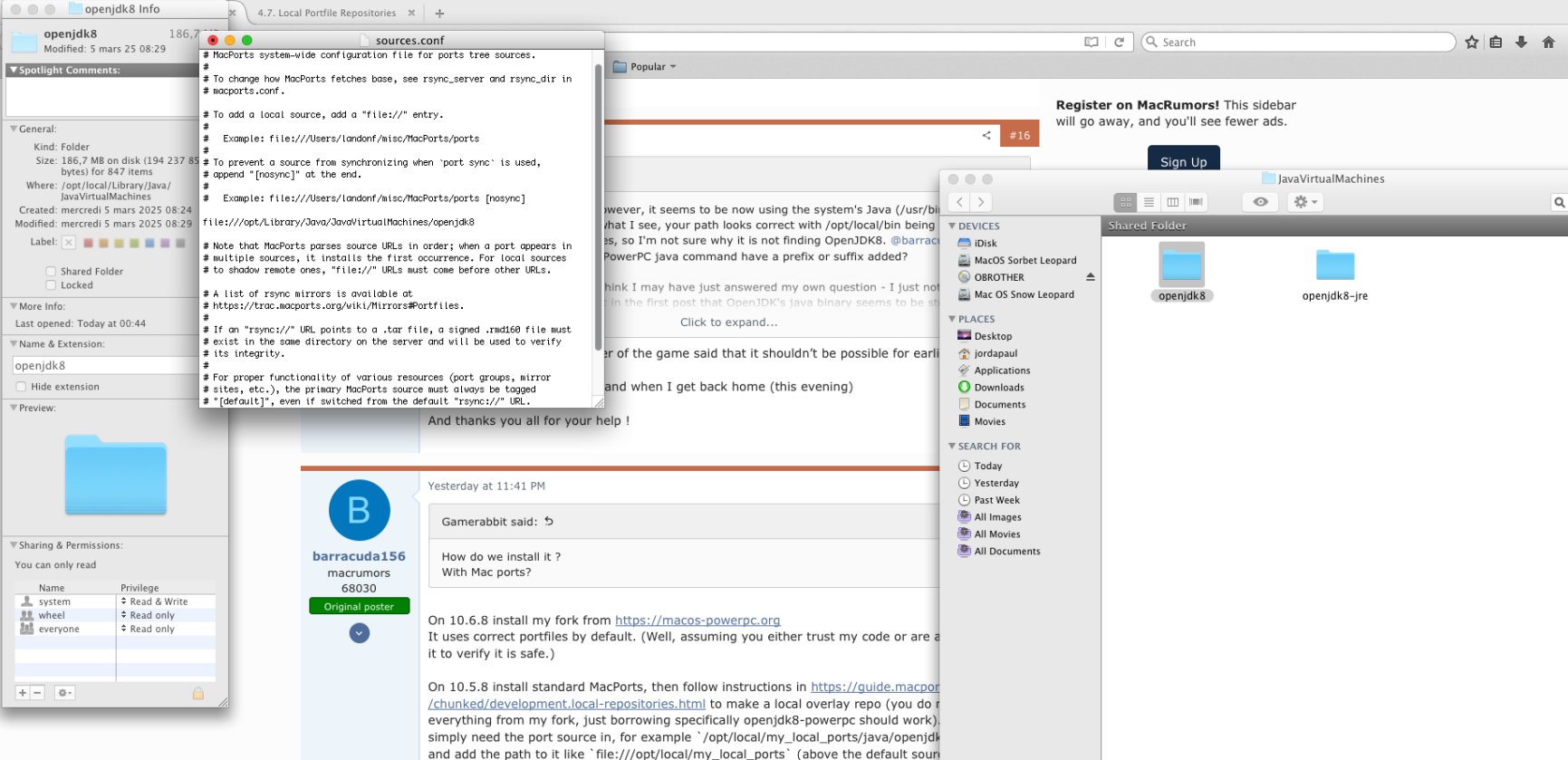This screenshot has height=760, width=1568.
Task: Clear the label color with X button
Action: (68, 243)
